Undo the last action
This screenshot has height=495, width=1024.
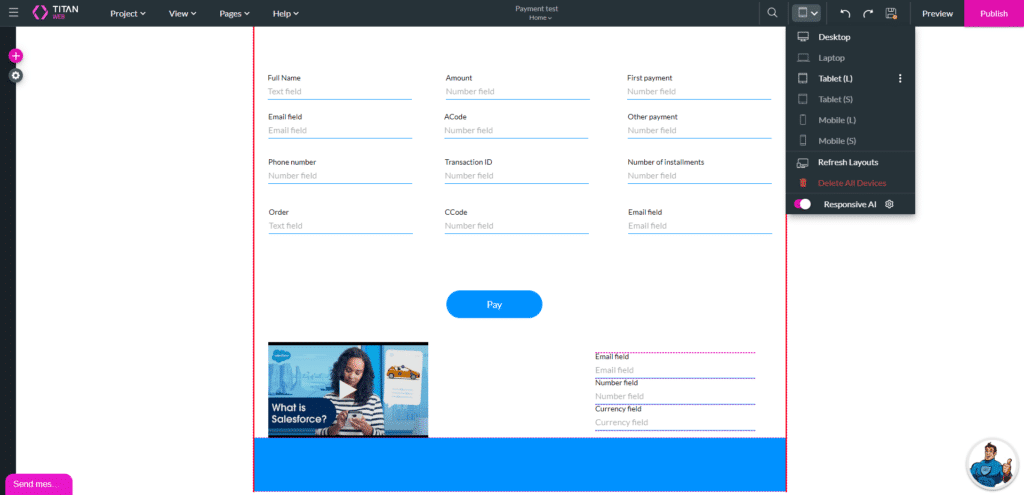(x=845, y=13)
